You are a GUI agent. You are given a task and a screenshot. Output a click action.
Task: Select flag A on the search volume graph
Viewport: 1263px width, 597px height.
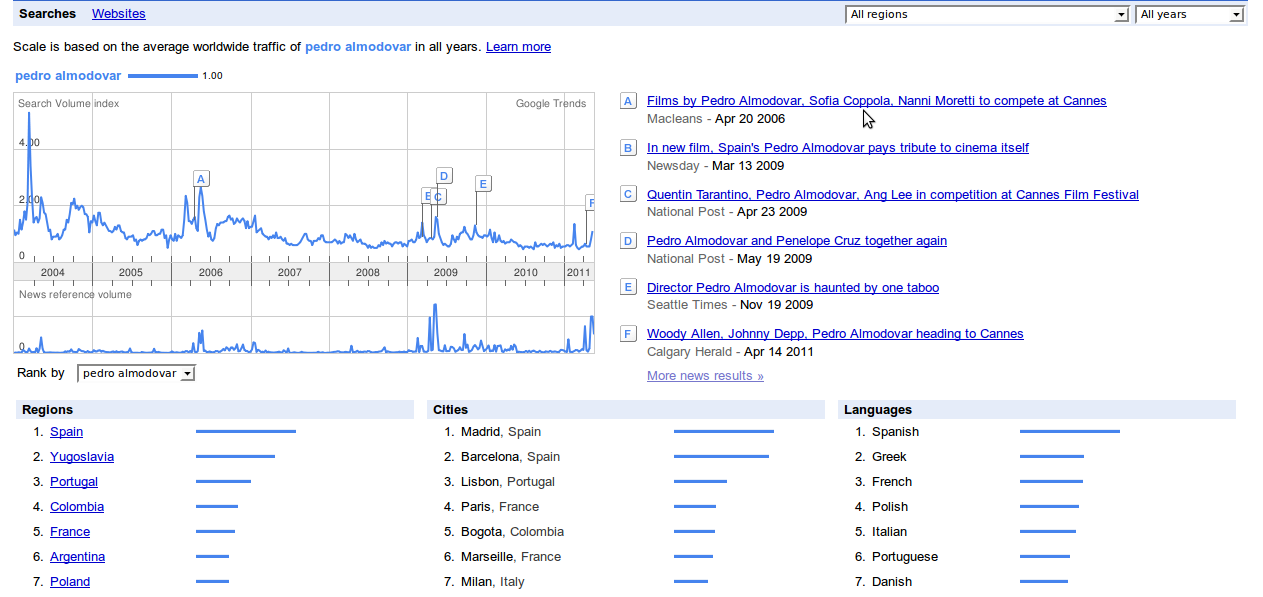pos(201,179)
